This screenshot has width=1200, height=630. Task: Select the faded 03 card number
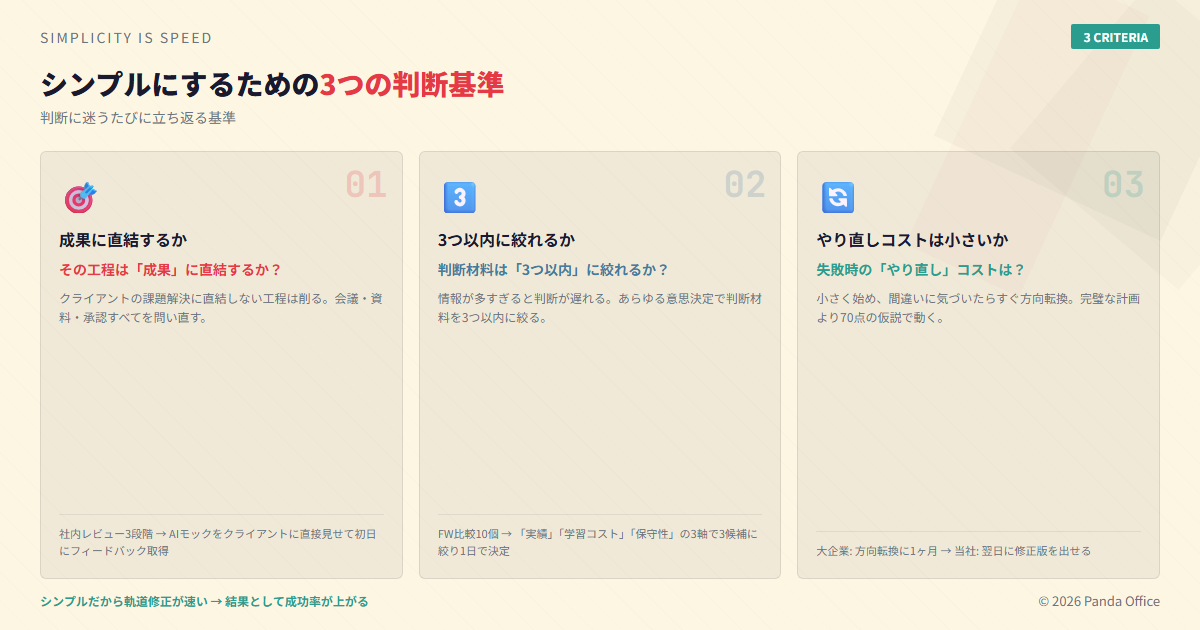[1122, 184]
